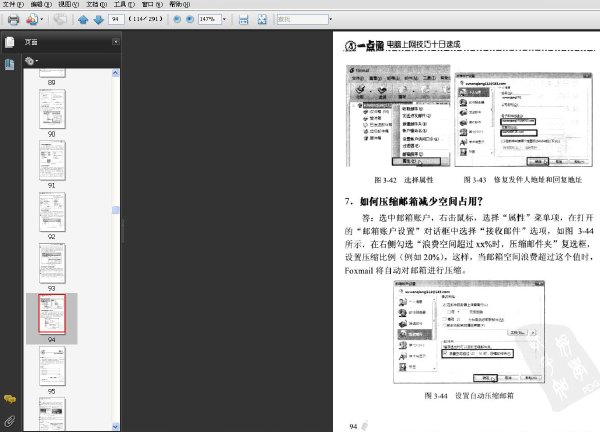
Task: Click the scrolling page view icon
Action: tap(243, 19)
